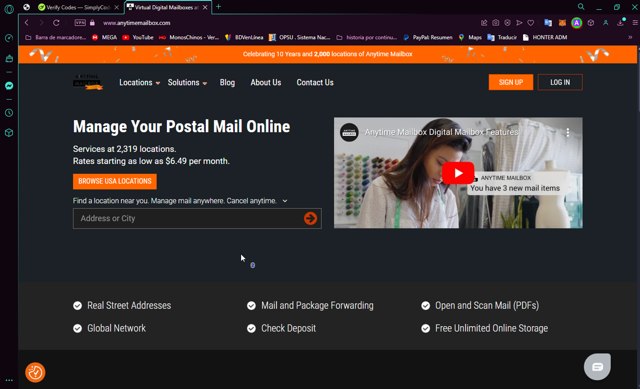The image size is (640, 389).
Task: Open a new tab with plus button
Action: 218,7
